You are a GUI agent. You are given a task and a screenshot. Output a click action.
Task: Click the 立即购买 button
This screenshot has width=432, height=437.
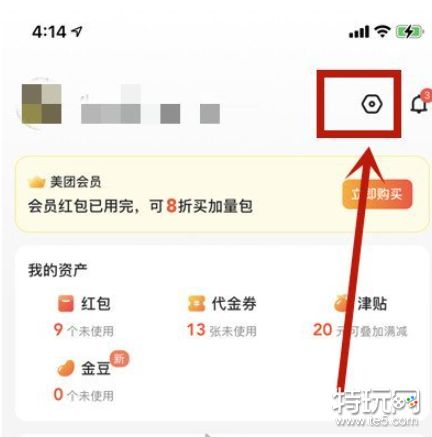point(377,194)
